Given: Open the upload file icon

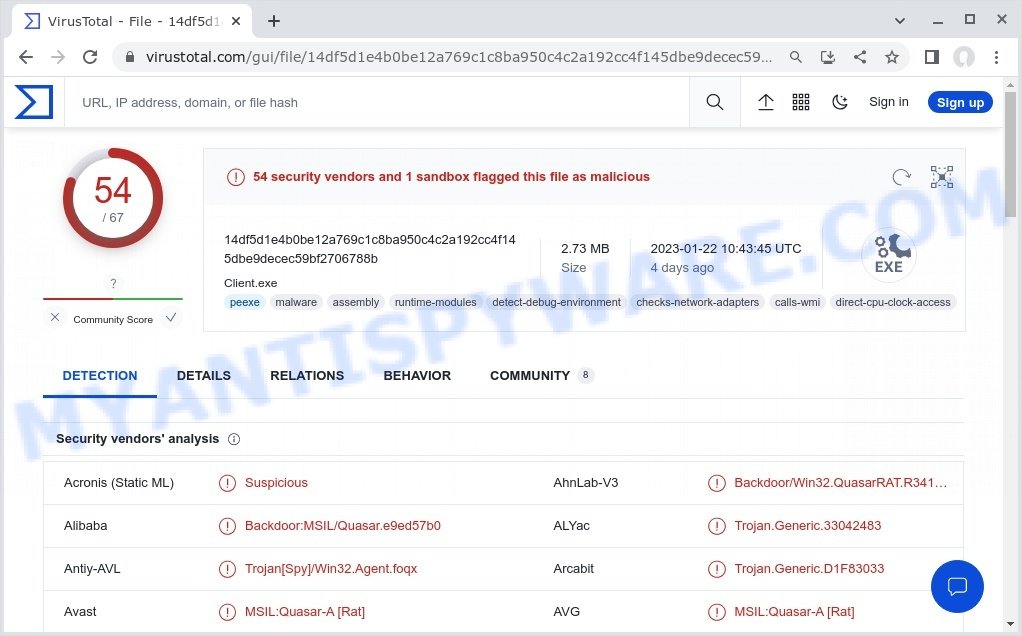Looking at the screenshot, I should (x=765, y=102).
